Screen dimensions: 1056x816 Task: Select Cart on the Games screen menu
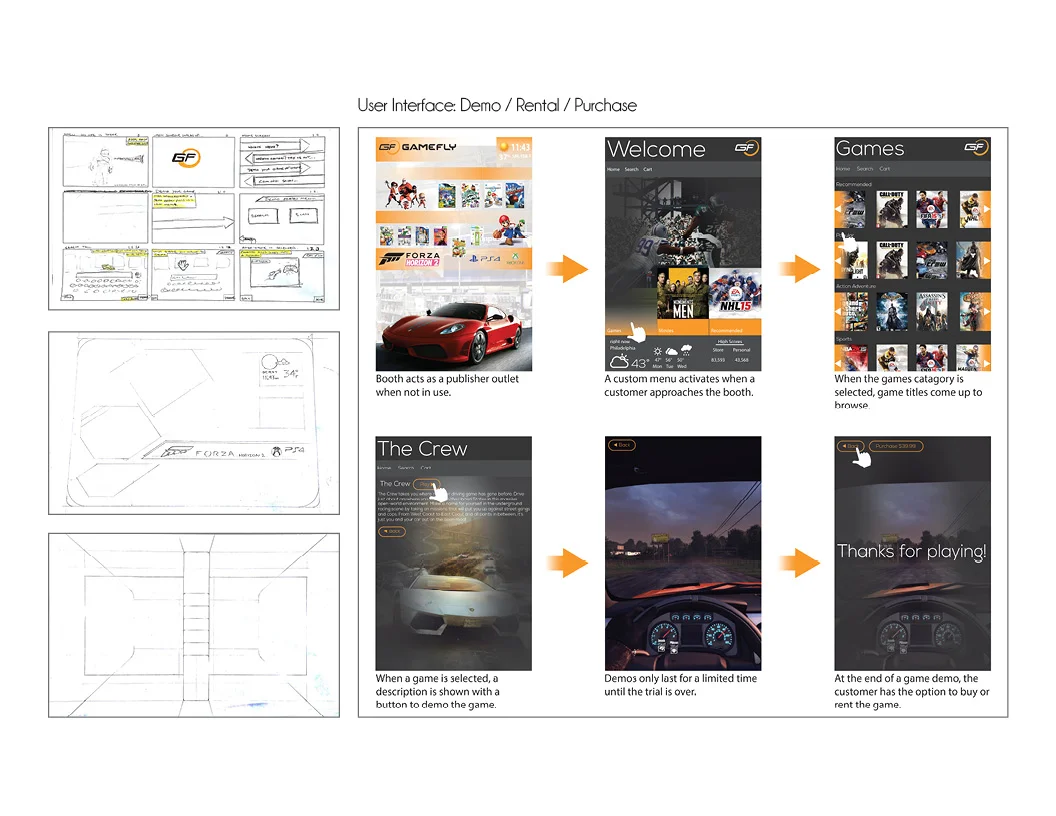(884, 169)
